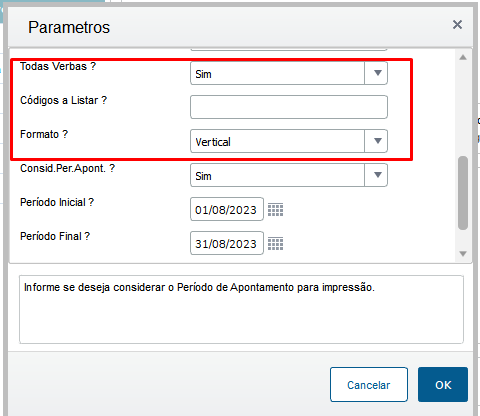Click the help description text box
This screenshot has height=416, width=480.
click(241, 309)
